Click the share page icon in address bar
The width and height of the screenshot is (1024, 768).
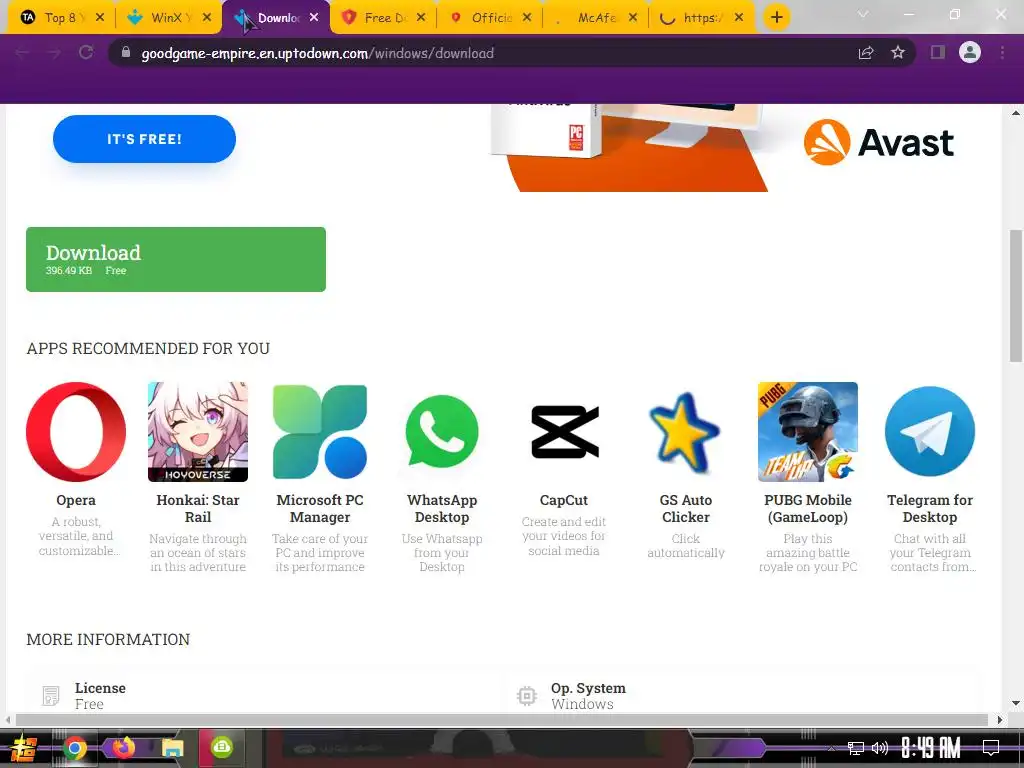(866, 53)
